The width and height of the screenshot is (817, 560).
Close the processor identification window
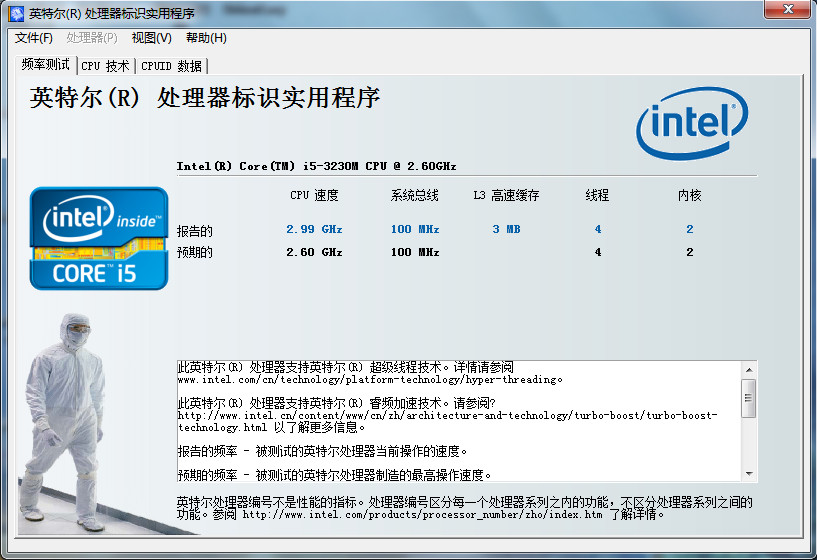click(788, 9)
